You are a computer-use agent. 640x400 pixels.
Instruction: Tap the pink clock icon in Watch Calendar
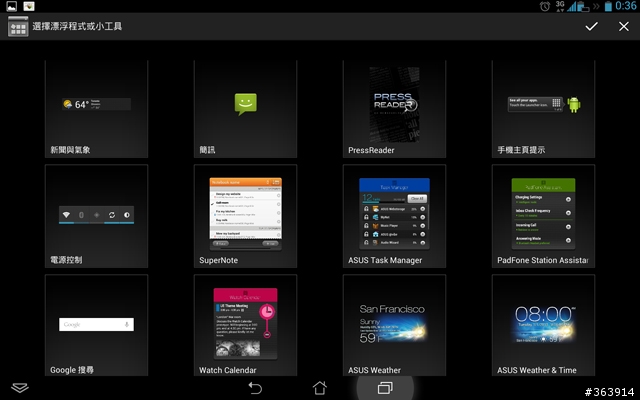tap(267, 312)
